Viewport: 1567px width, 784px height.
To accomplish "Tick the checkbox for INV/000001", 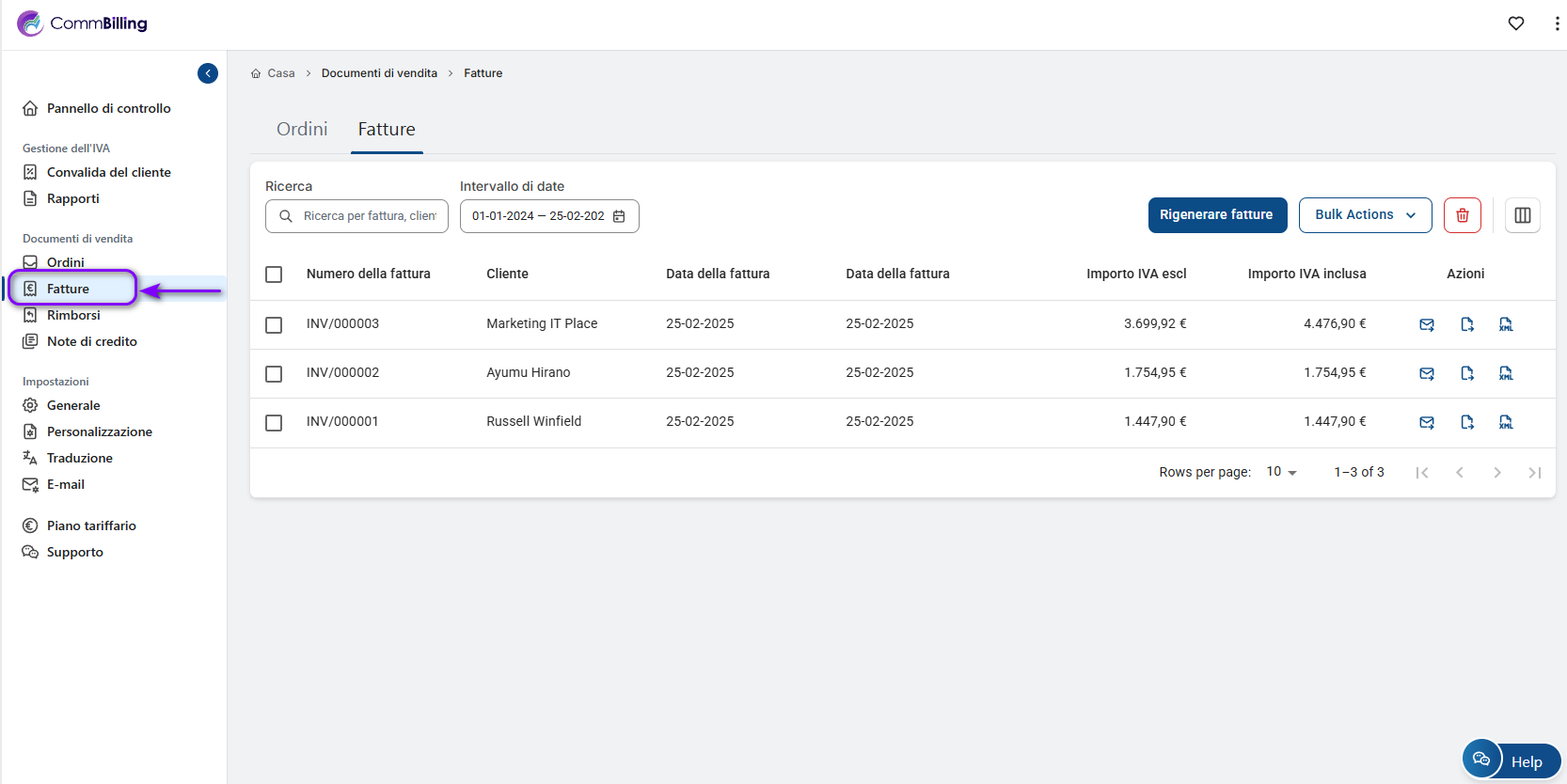I will pos(274,423).
